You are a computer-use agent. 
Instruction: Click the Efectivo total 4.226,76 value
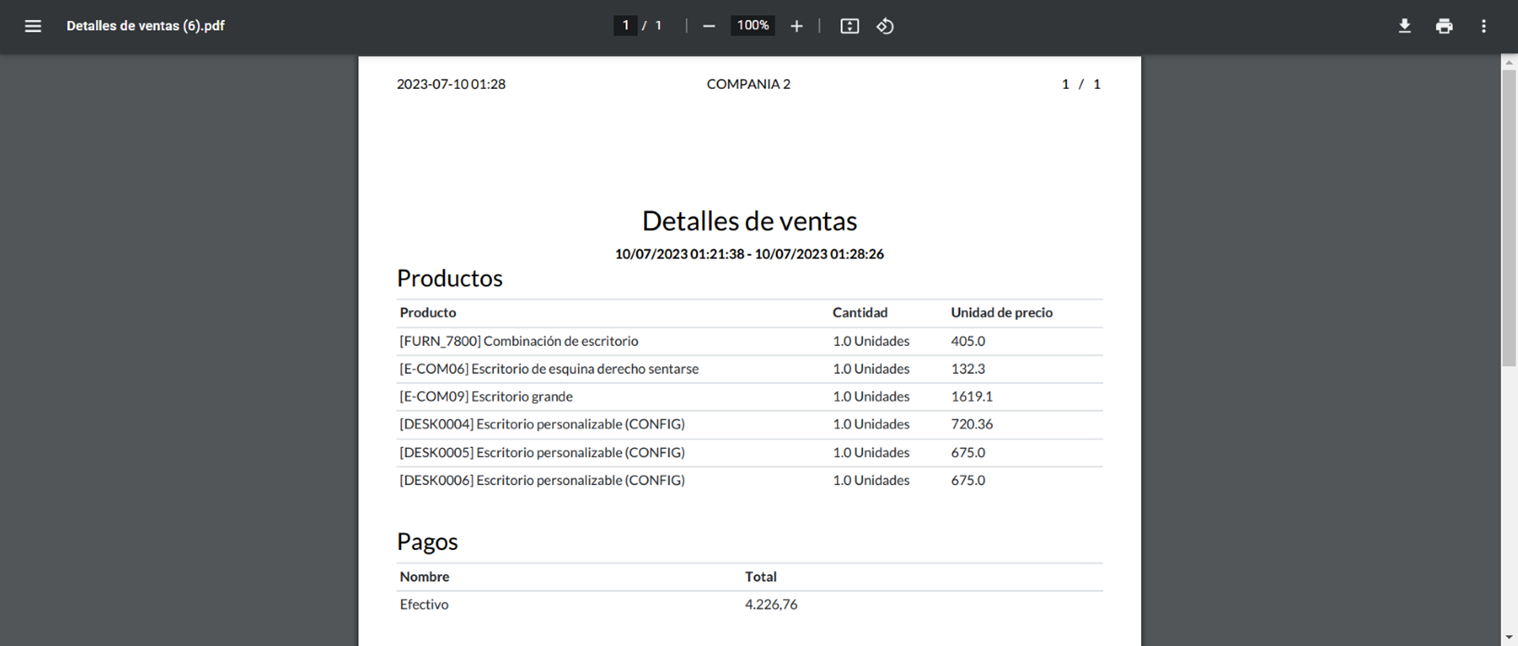771,605
